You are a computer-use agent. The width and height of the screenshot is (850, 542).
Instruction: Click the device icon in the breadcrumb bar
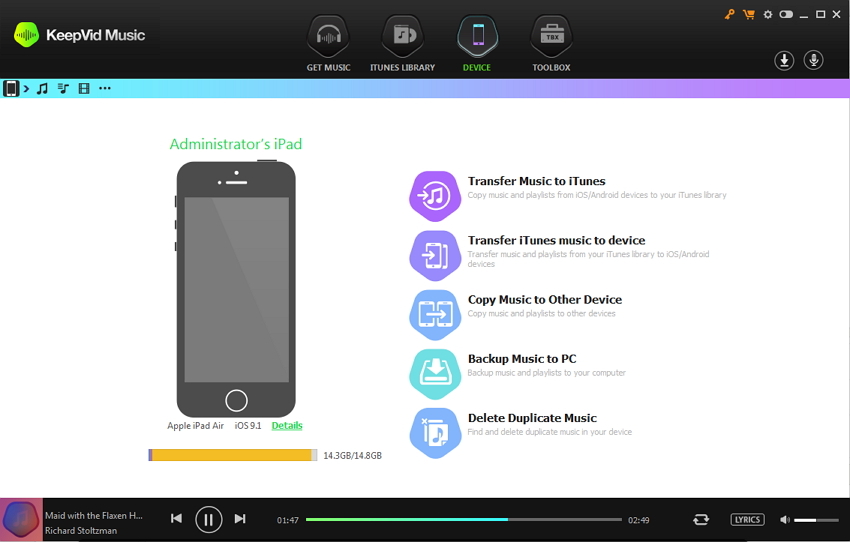[x=11, y=88]
